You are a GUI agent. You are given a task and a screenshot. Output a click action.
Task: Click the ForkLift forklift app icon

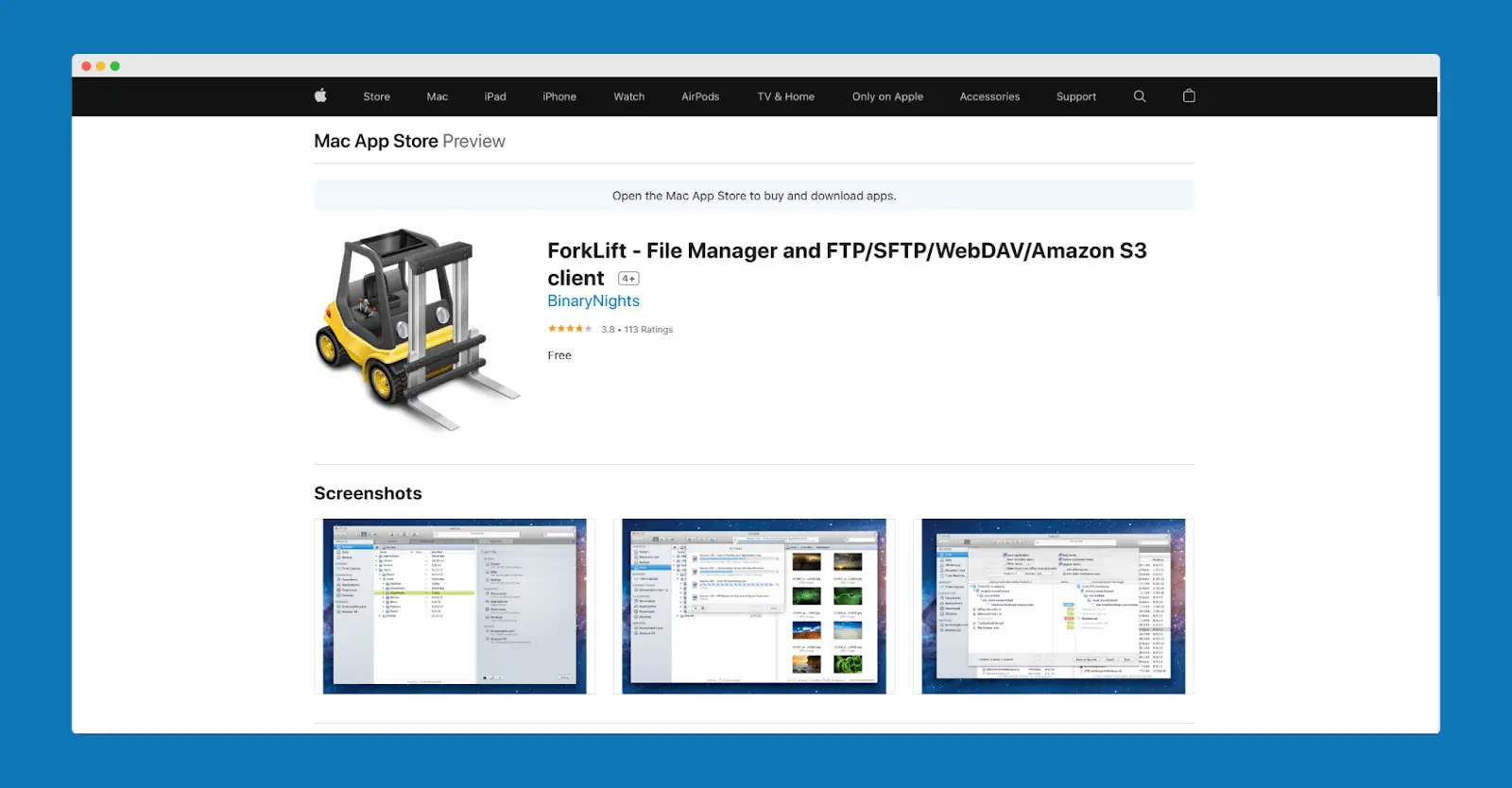(417, 329)
